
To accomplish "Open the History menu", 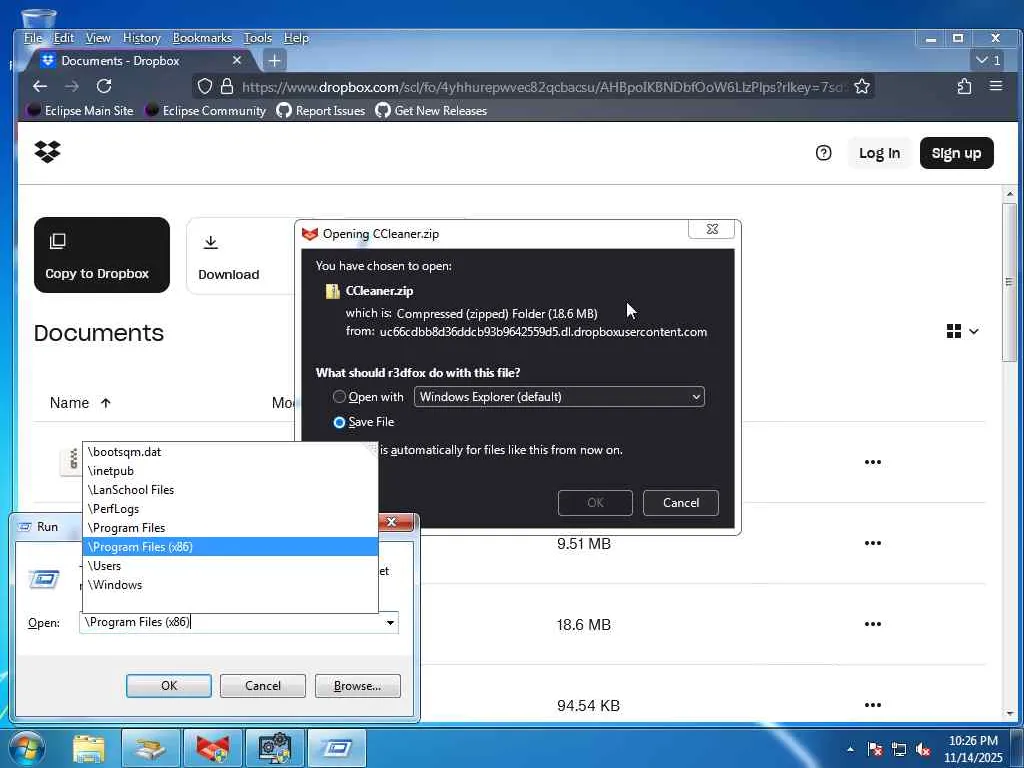I will pyautogui.click(x=142, y=38).
